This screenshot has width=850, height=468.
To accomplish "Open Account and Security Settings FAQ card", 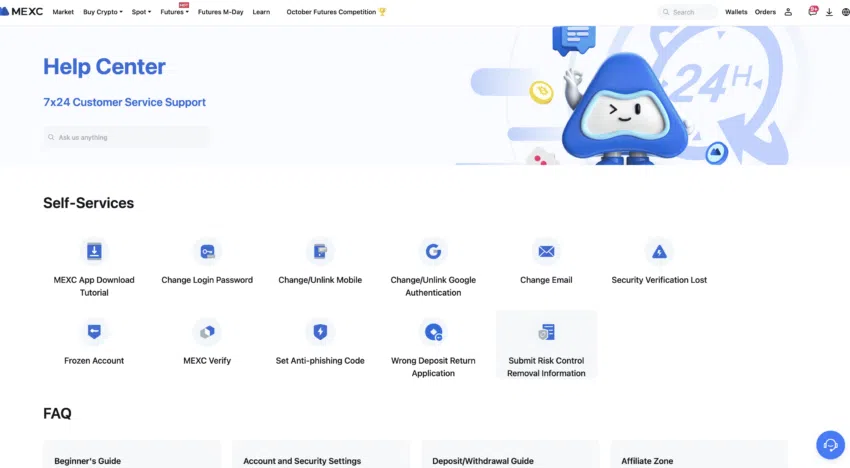I will point(321,454).
